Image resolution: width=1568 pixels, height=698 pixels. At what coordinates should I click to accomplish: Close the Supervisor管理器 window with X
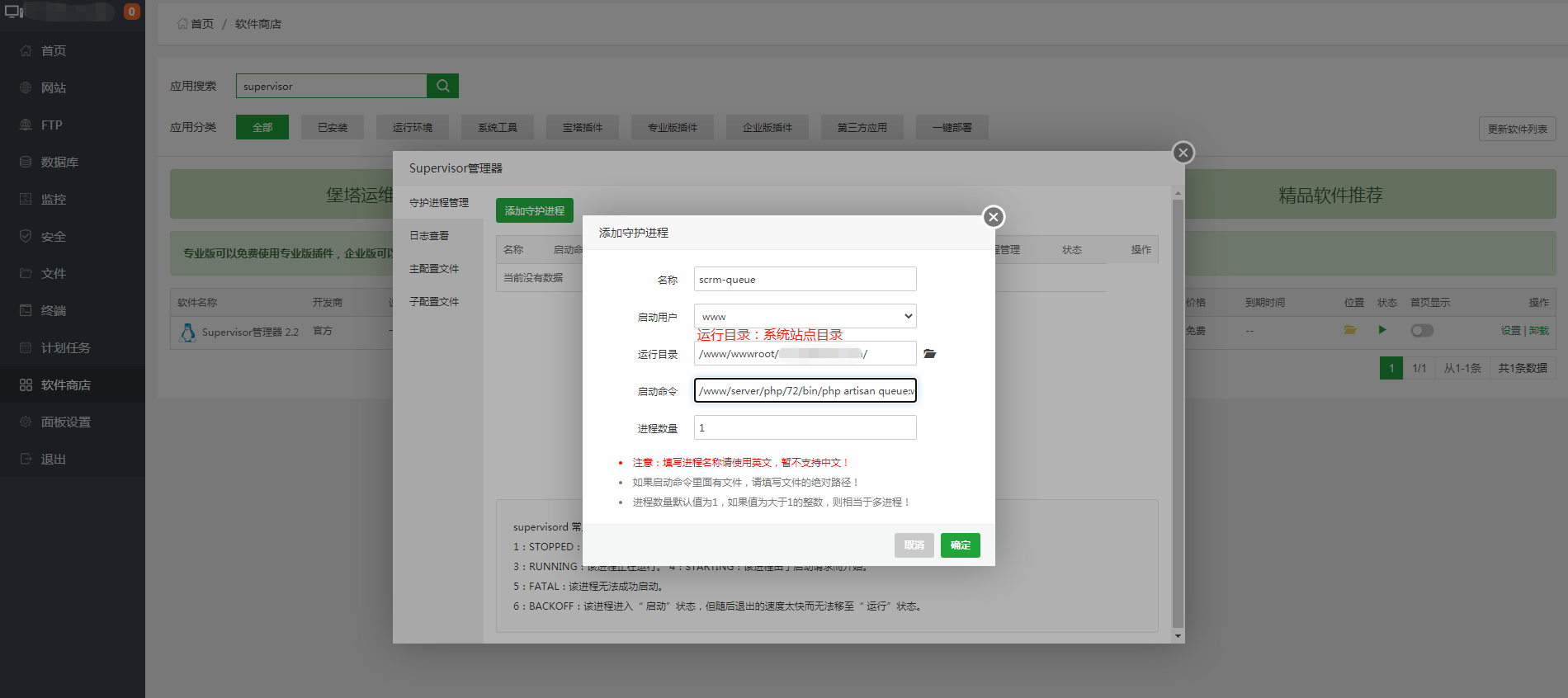click(x=1183, y=153)
